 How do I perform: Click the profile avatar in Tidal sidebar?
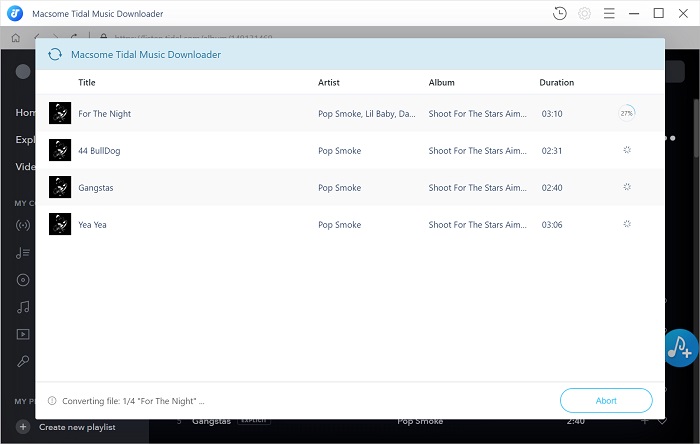pyautogui.click(x=23, y=71)
